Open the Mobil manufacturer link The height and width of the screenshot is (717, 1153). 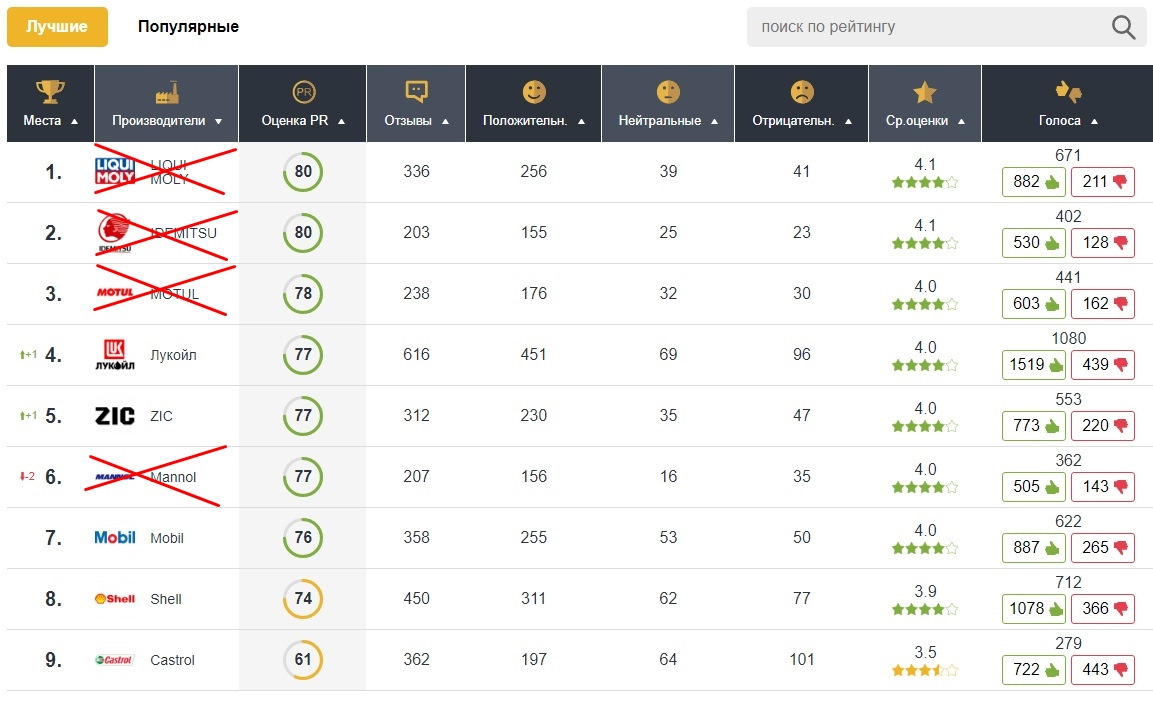point(167,538)
